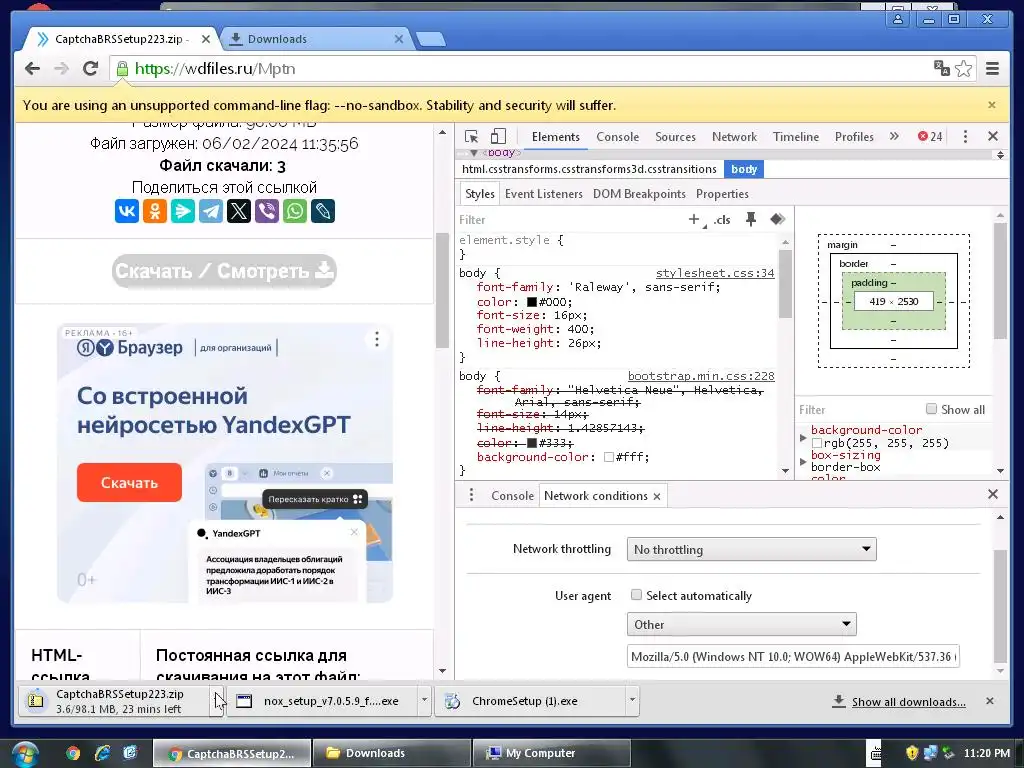The width and height of the screenshot is (1024, 768).
Task: Launch Chrome from quick launch
Action: 73,753
